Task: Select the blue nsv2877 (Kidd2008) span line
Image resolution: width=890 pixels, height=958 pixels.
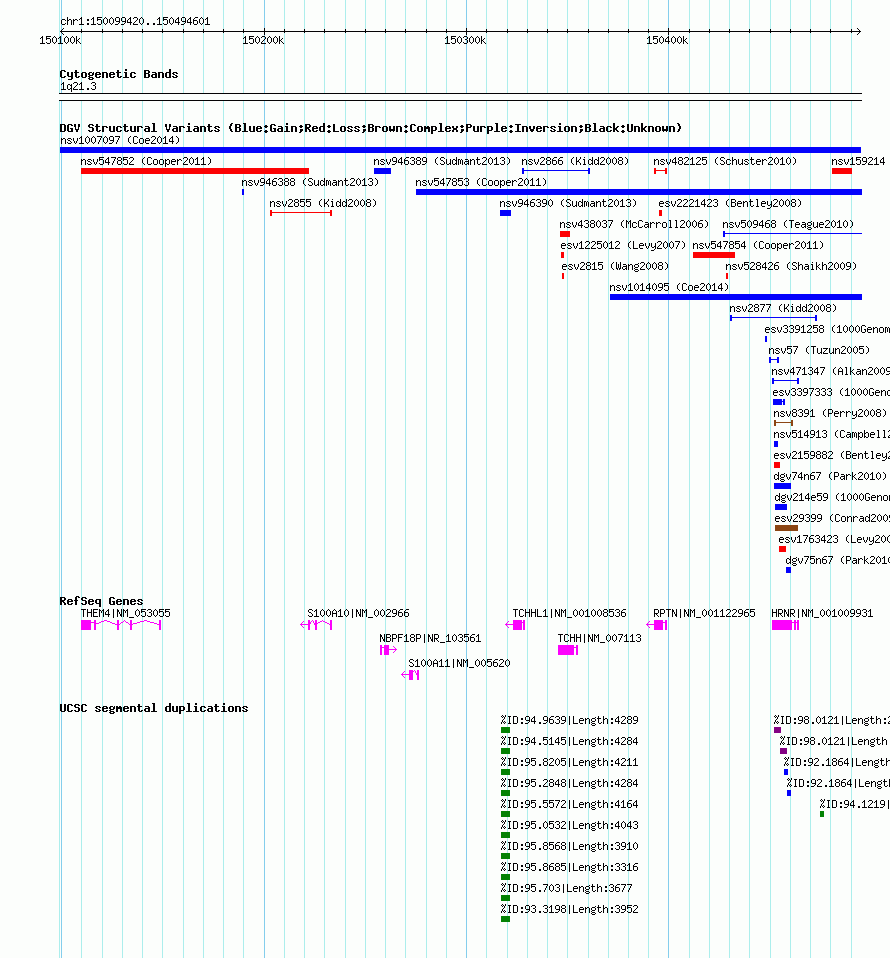Action: (x=773, y=318)
